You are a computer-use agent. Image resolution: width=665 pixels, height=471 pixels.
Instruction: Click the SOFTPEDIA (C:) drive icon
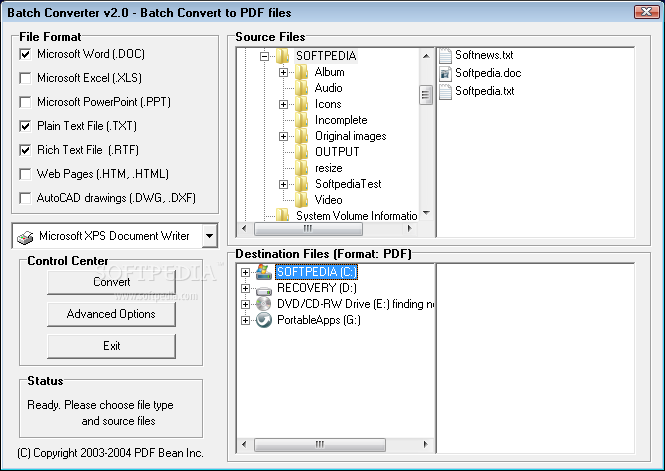(x=264, y=272)
